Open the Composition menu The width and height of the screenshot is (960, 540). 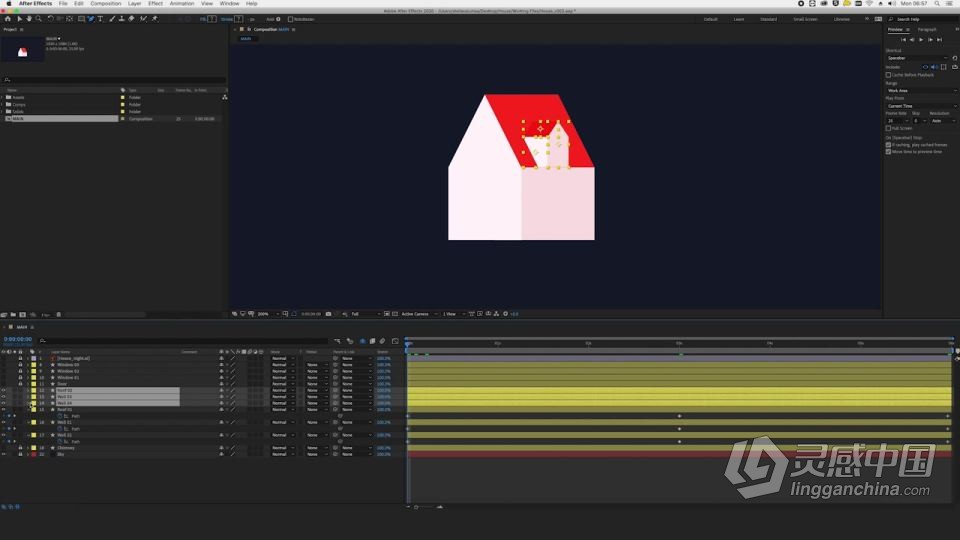(106, 4)
